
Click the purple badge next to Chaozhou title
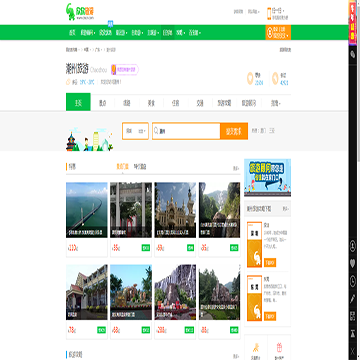click(125, 70)
